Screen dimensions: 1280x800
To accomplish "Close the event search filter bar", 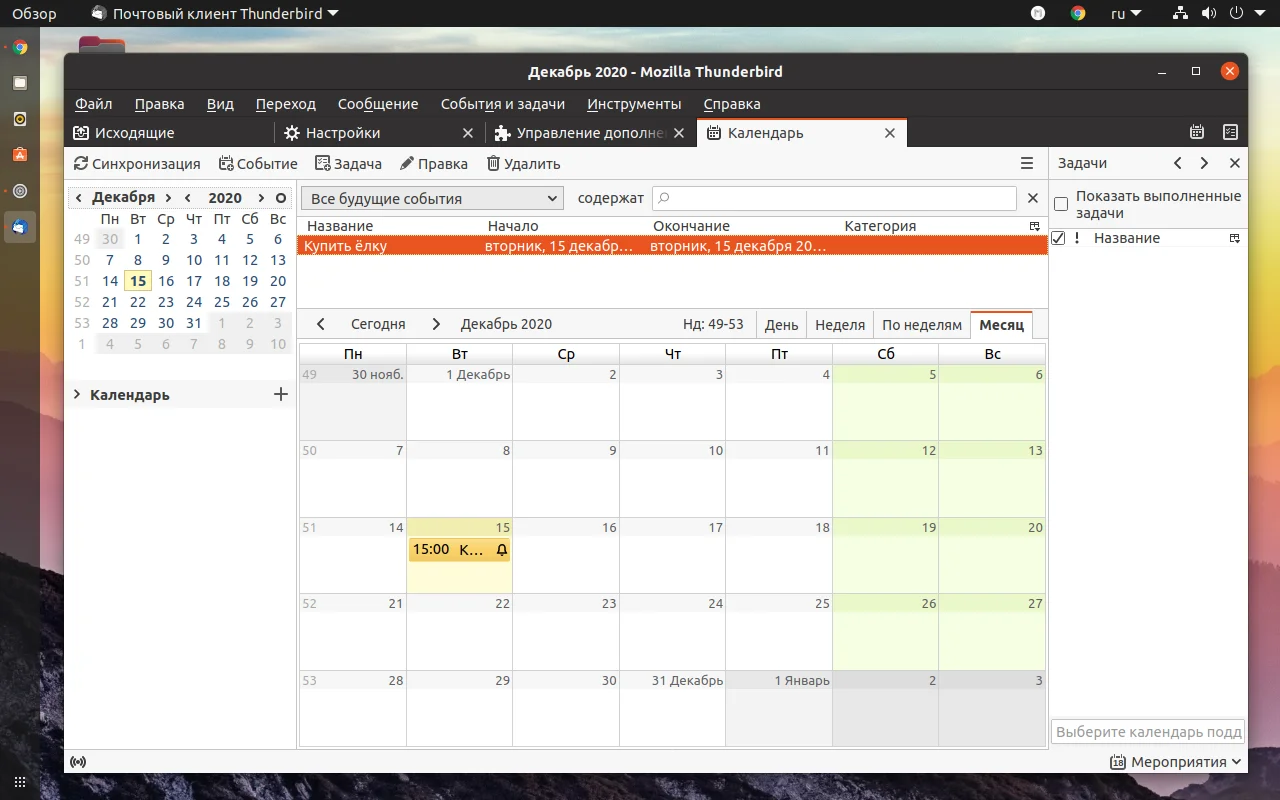I will (1033, 198).
